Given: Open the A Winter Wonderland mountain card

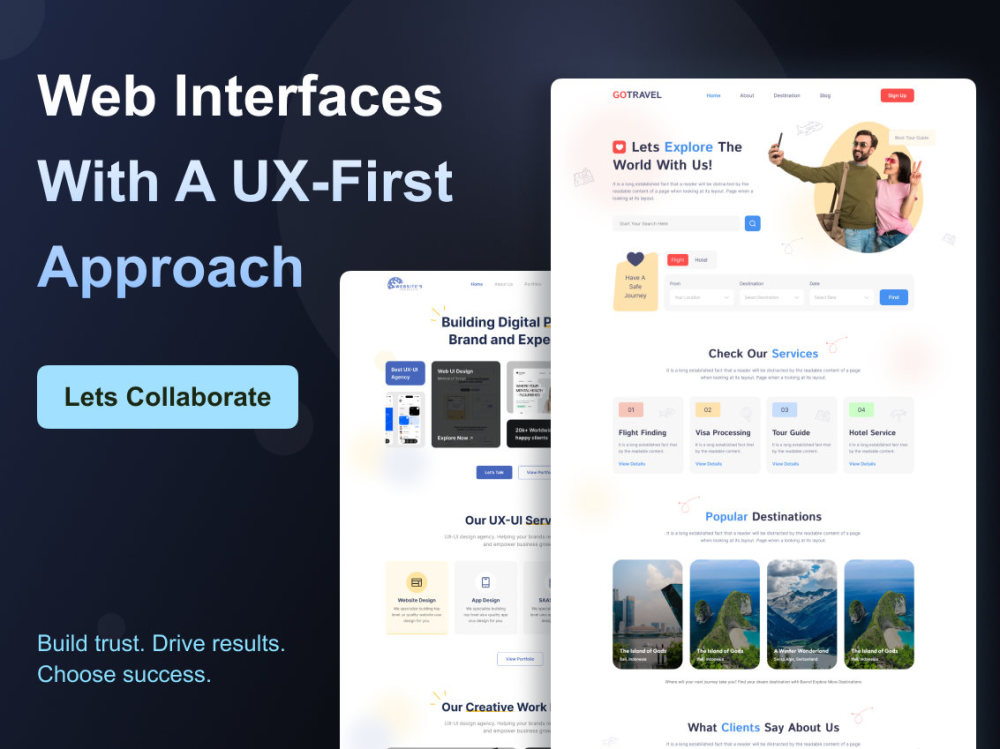Looking at the screenshot, I should click(x=802, y=614).
